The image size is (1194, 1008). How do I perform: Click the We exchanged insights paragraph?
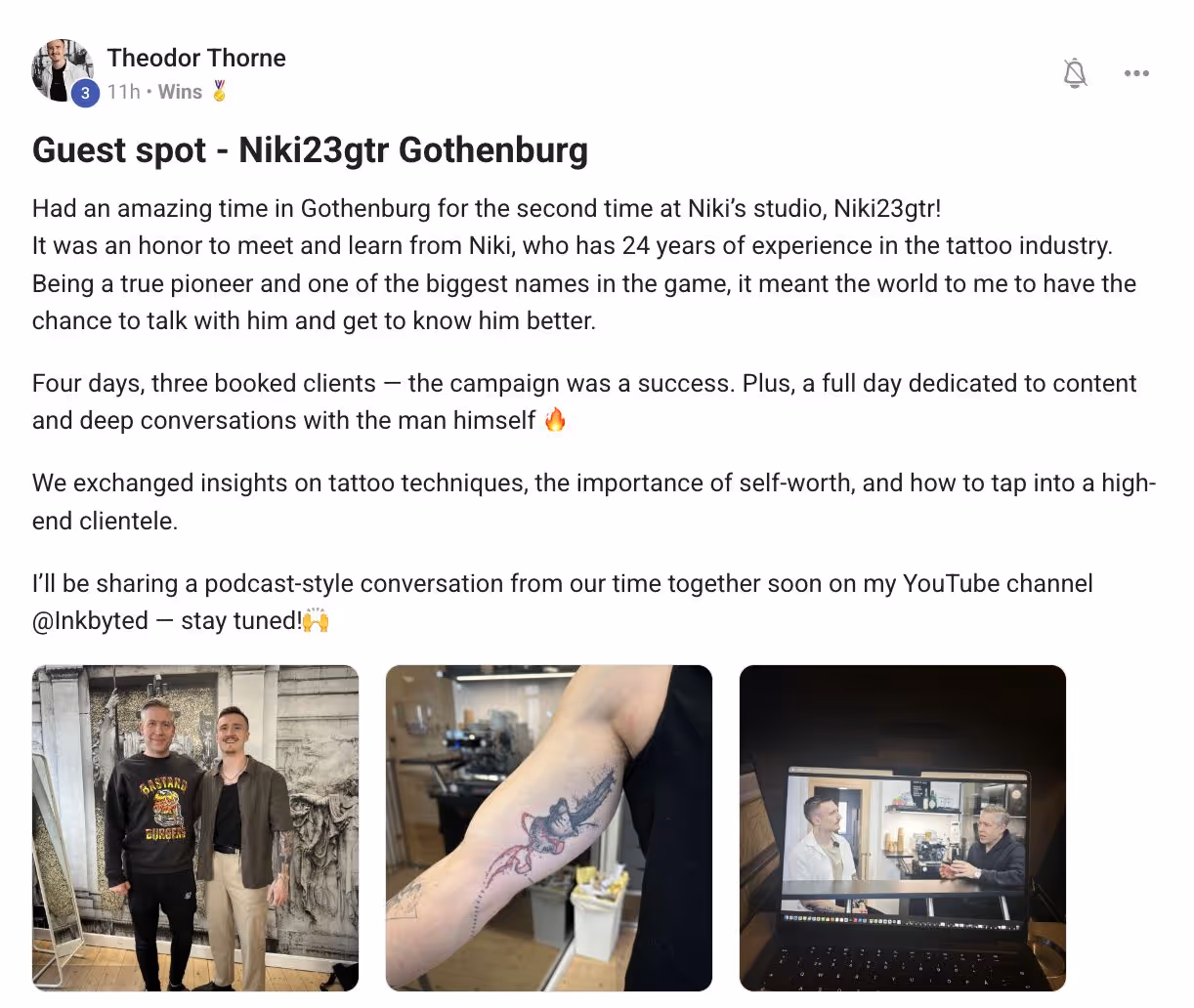point(594,502)
